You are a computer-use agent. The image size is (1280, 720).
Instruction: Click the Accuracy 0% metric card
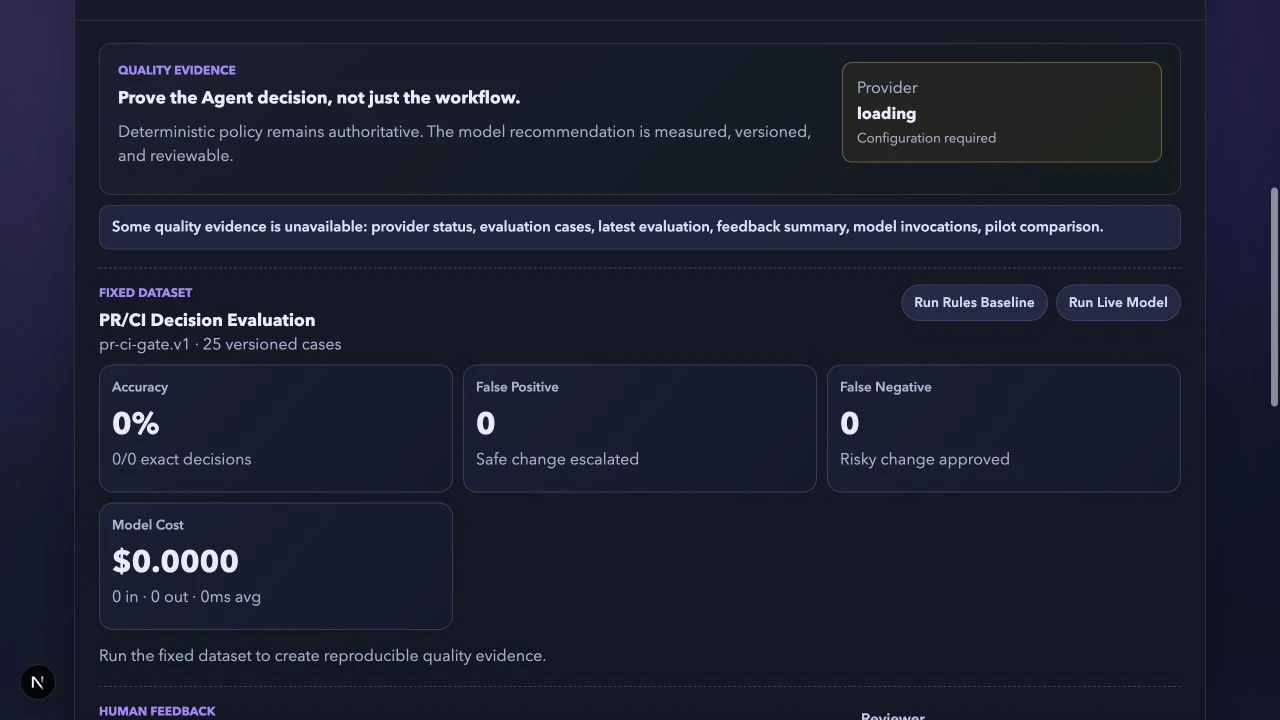[276, 428]
